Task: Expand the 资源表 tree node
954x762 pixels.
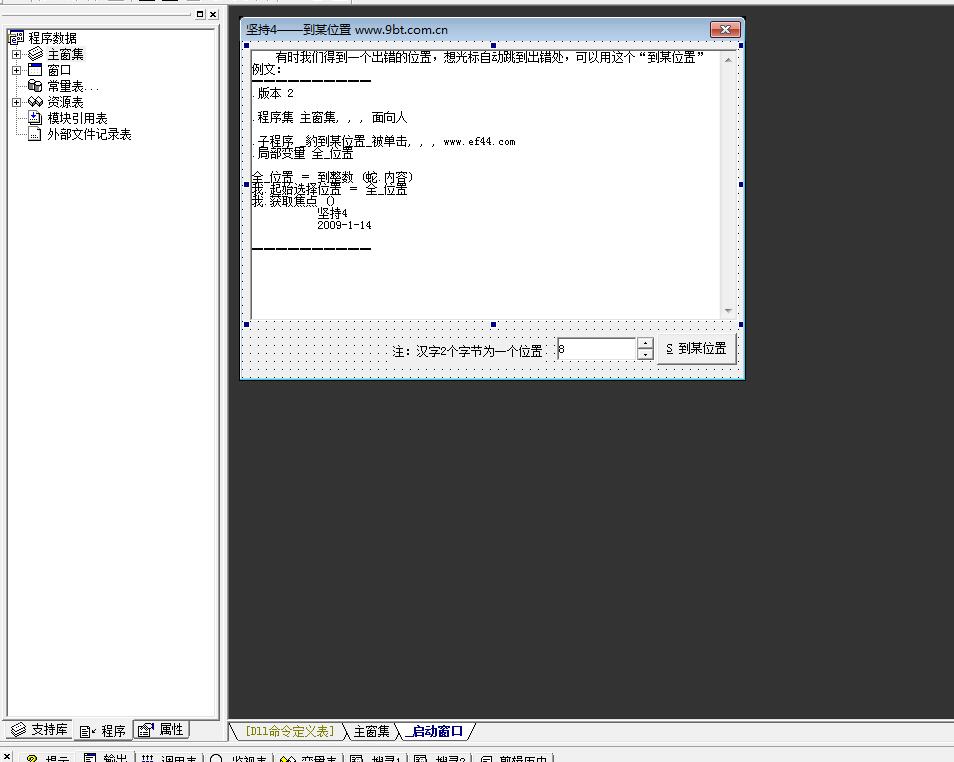Action: [16, 102]
